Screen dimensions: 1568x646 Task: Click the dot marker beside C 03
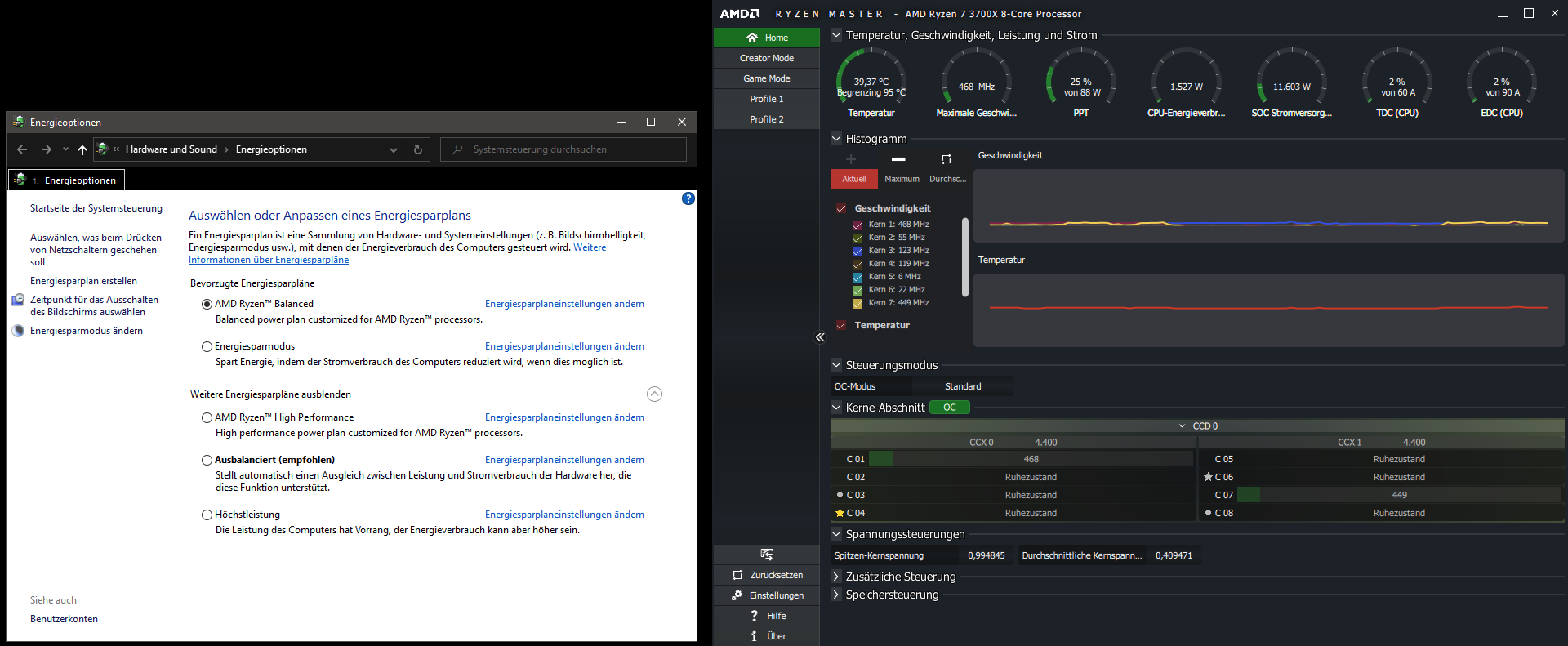(840, 495)
